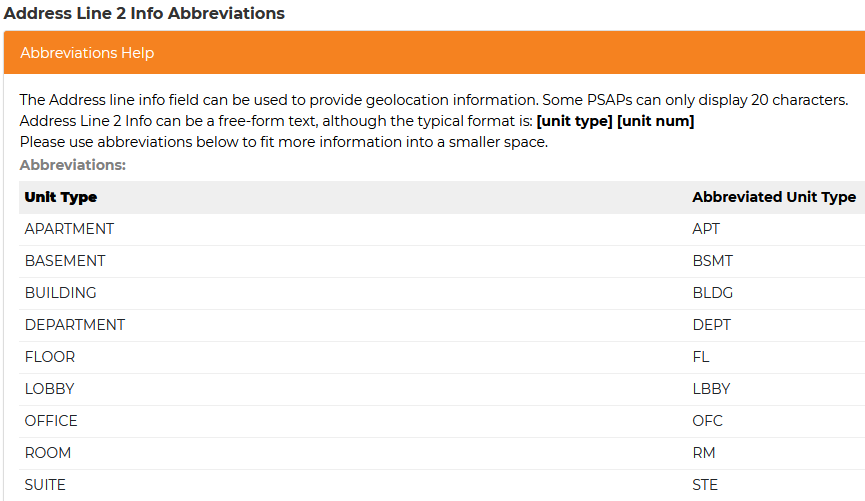Click the BUILDING unit type cell

click(x=60, y=293)
